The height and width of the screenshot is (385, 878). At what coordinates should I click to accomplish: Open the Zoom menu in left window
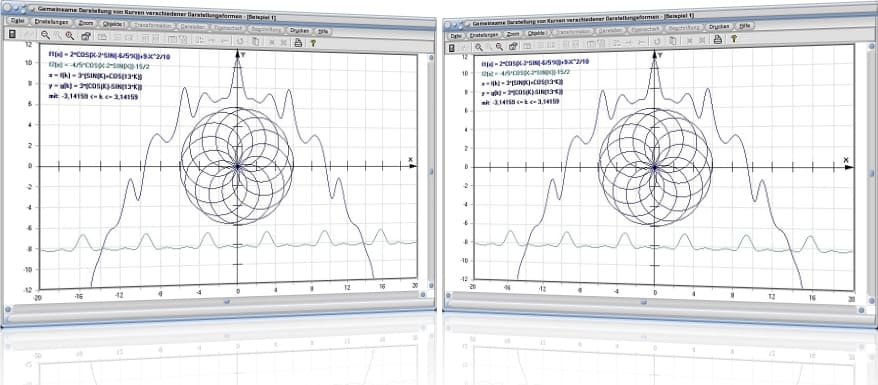86,23
